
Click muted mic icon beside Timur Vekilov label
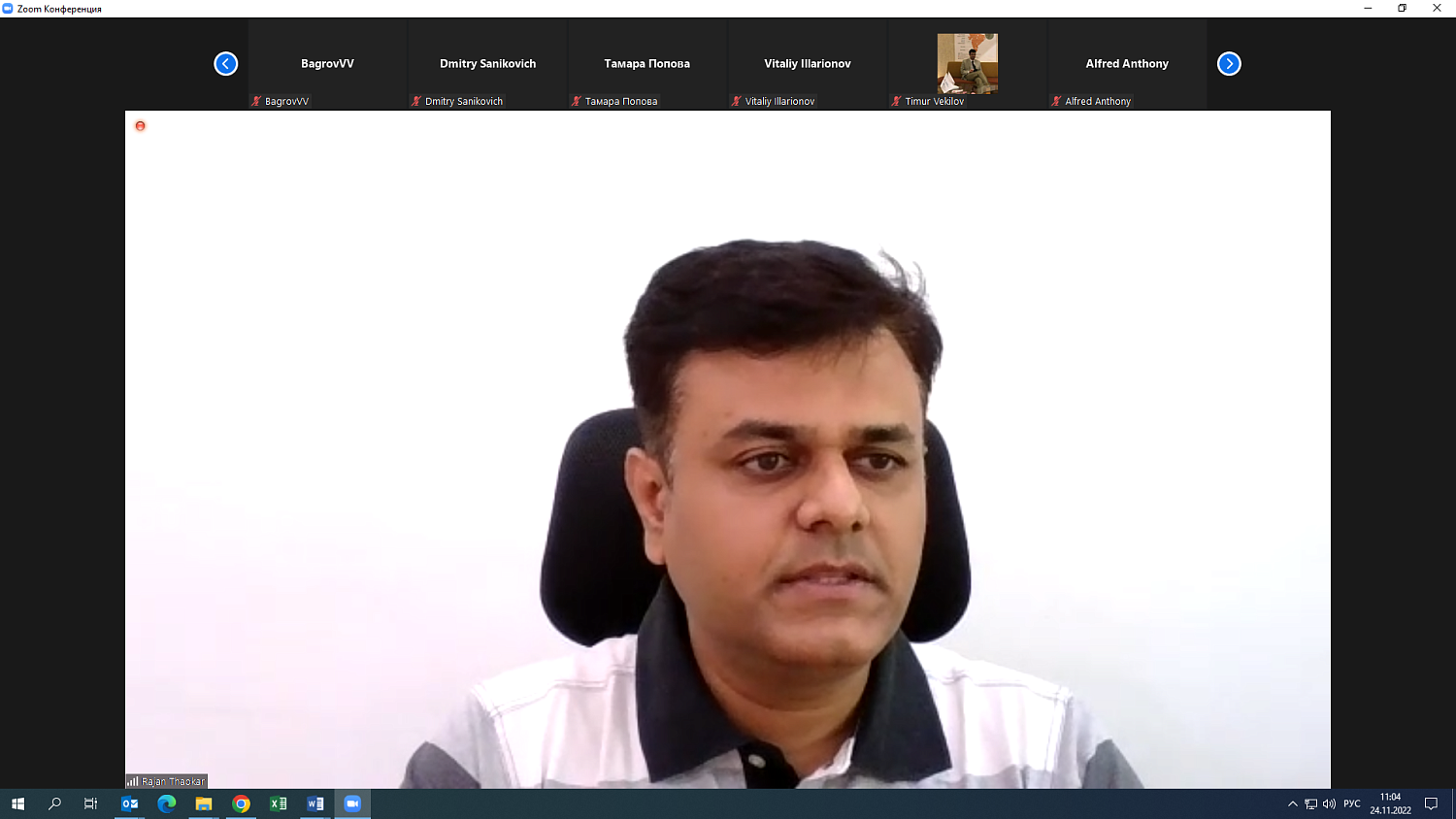click(897, 101)
